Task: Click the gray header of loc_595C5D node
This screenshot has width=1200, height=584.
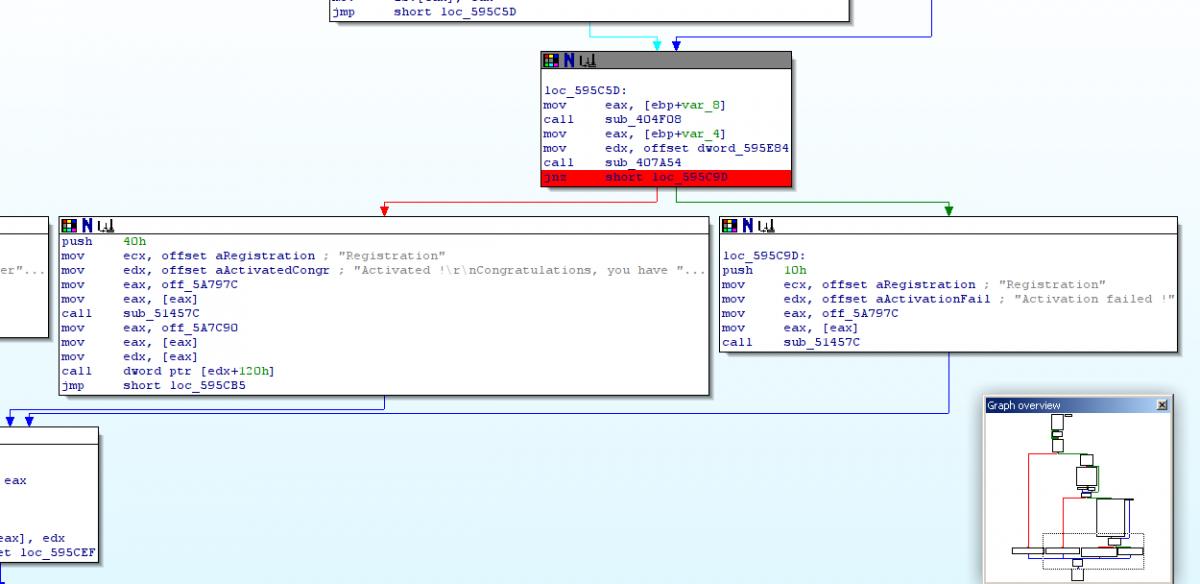Action: tap(667, 61)
